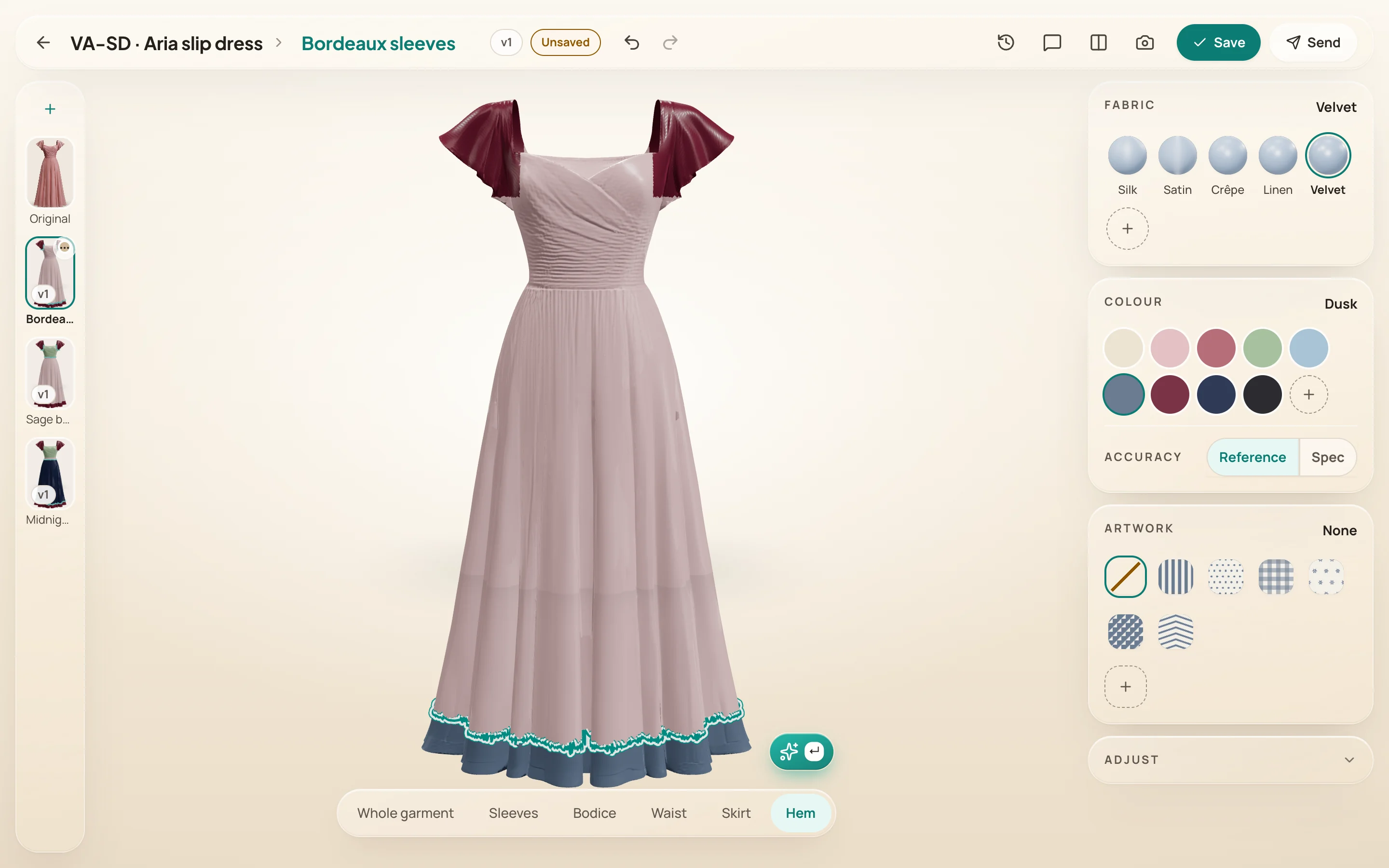The height and width of the screenshot is (868, 1389).
Task: Select the houndstooth artwork pattern
Action: click(x=1126, y=632)
